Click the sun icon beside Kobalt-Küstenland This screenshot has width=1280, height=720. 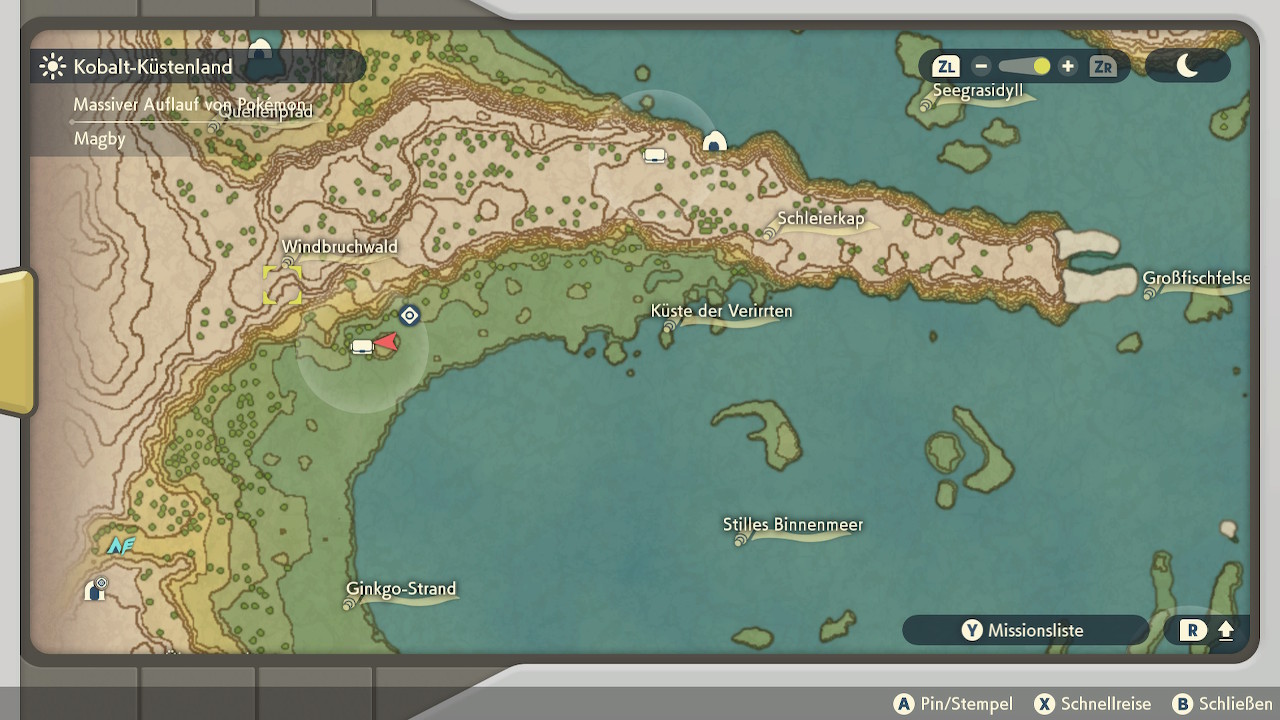52,67
